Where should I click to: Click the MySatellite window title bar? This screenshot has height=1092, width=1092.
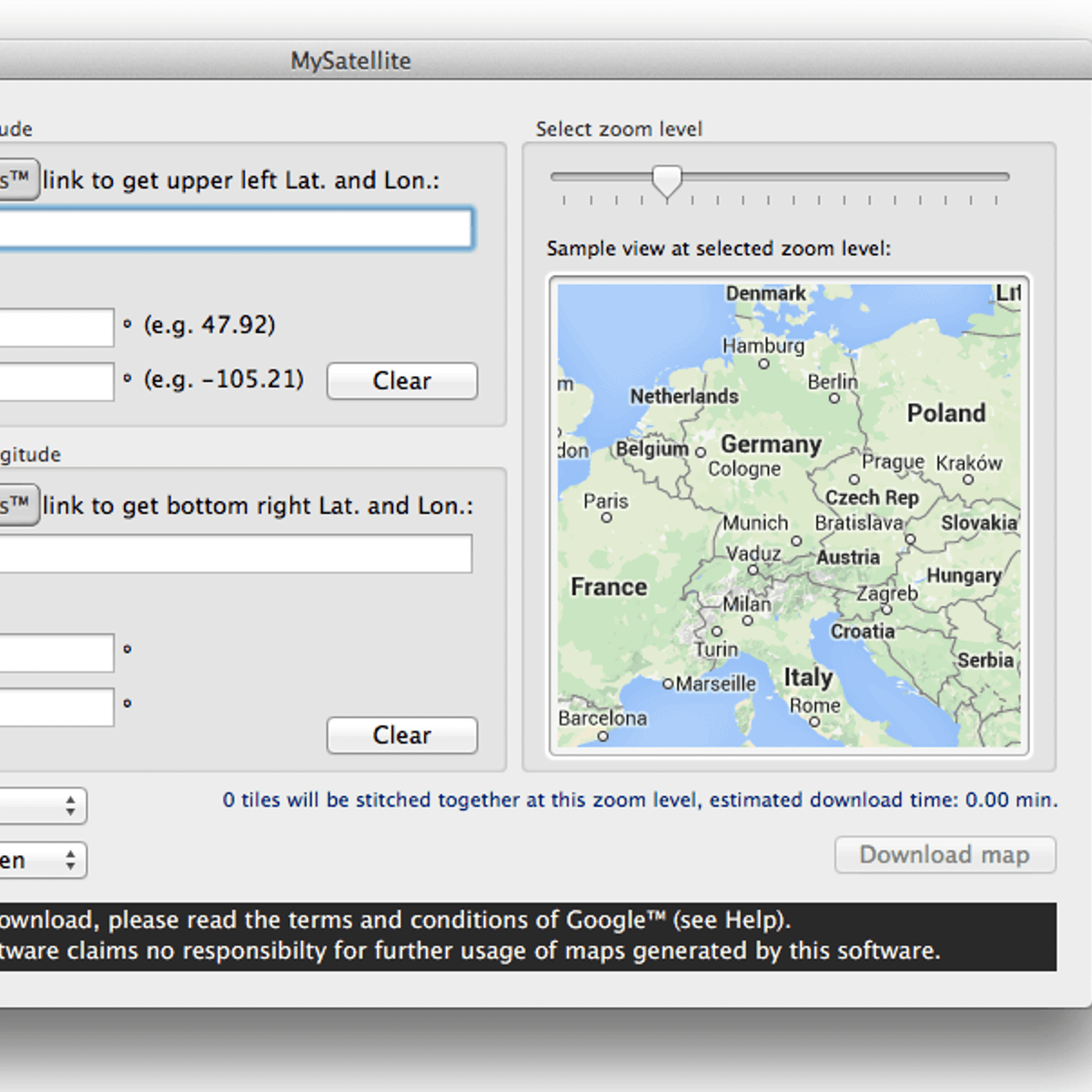pyautogui.click(x=351, y=60)
